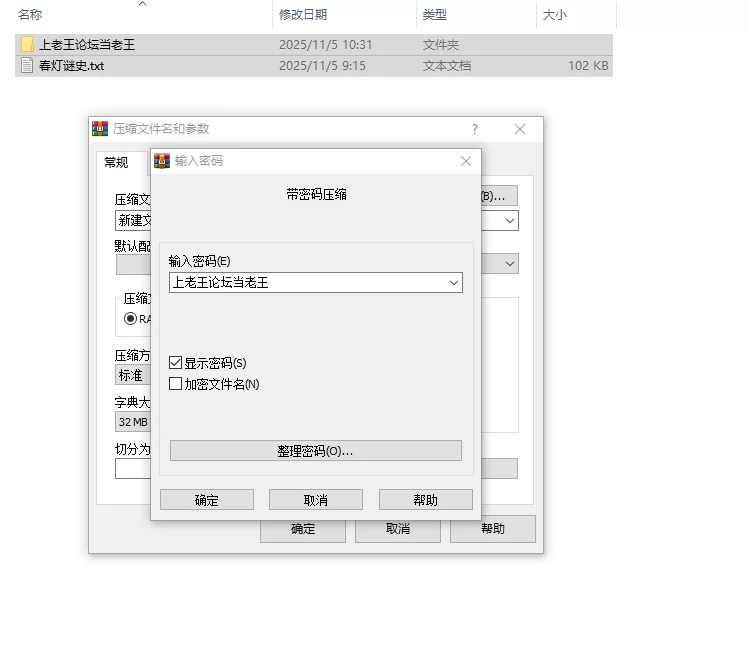747x664 pixels.
Task: Expand the archive name dropdown in background window
Action: [x=510, y=221]
